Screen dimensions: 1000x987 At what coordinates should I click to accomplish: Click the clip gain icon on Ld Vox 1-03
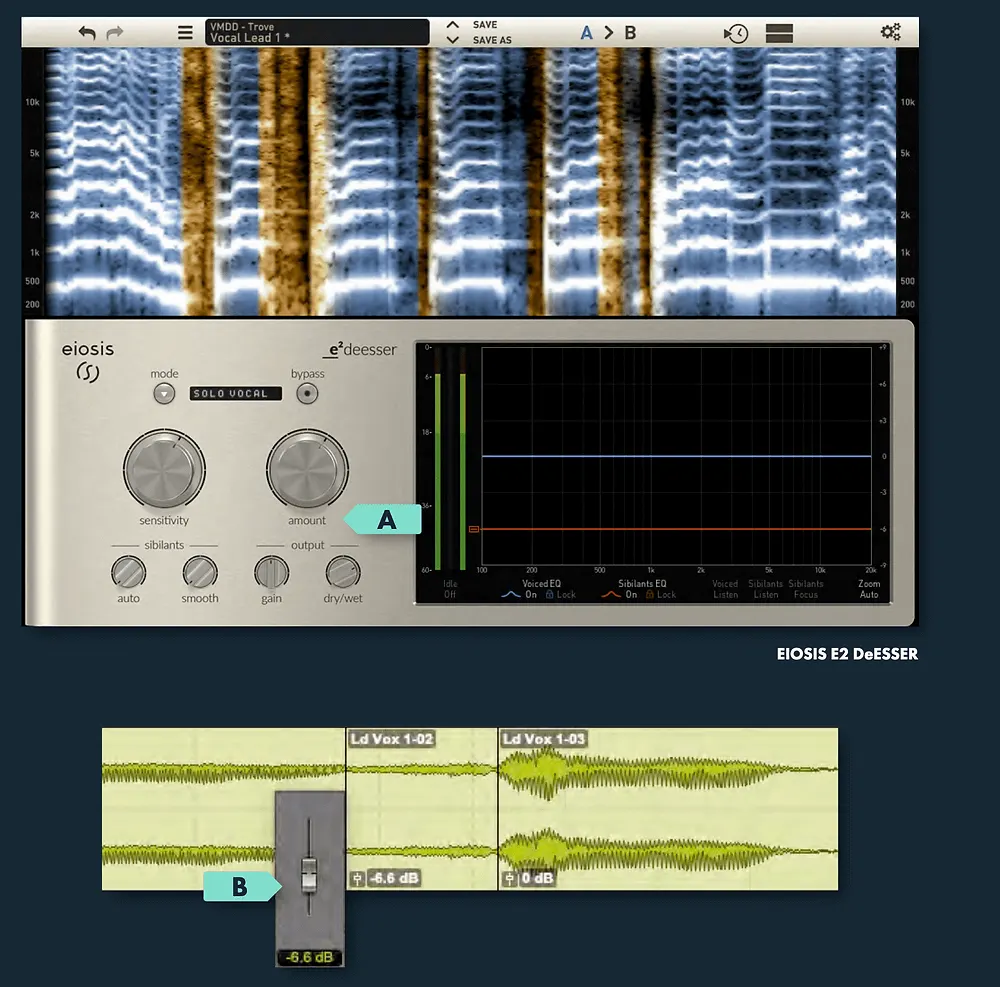pos(510,879)
